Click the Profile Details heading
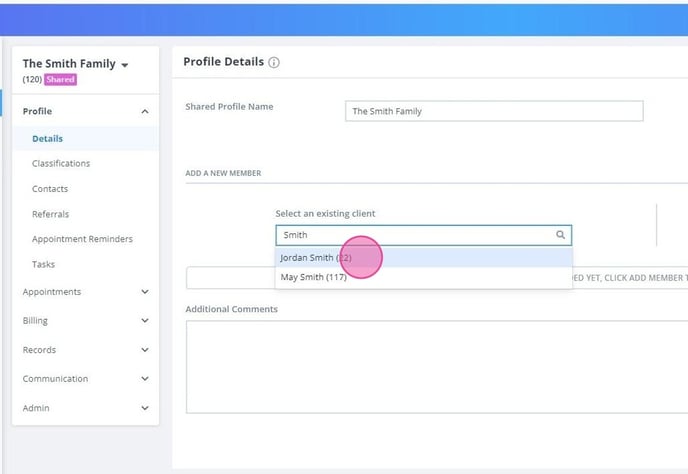The width and height of the screenshot is (688, 474). pos(224,62)
